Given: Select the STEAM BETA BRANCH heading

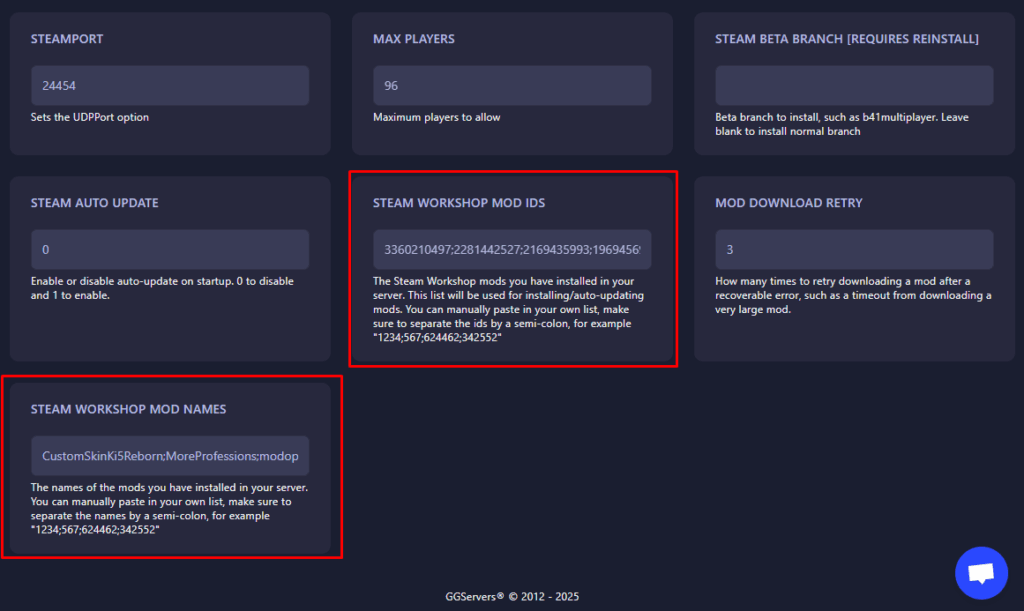Looking at the screenshot, I should click(x=846, y=39).
